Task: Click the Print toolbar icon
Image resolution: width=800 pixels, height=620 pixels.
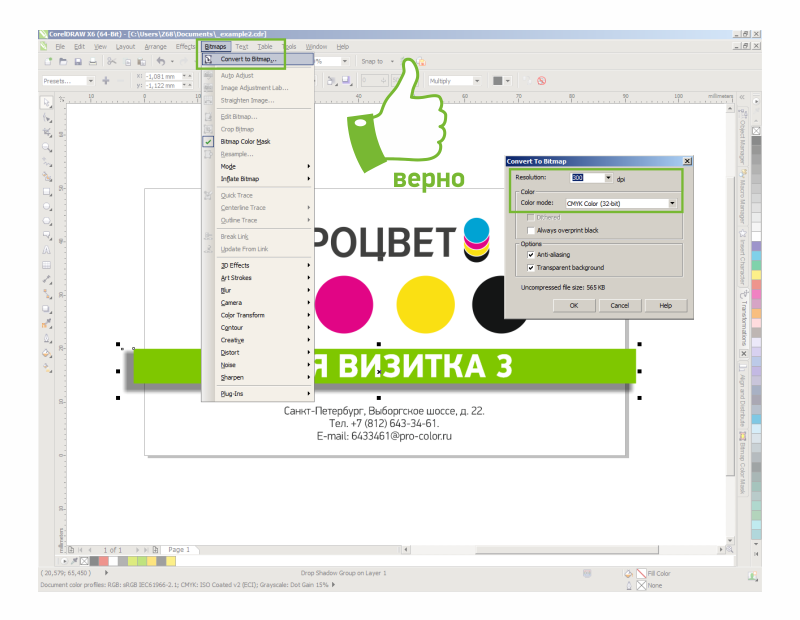Action: (93, 62)
